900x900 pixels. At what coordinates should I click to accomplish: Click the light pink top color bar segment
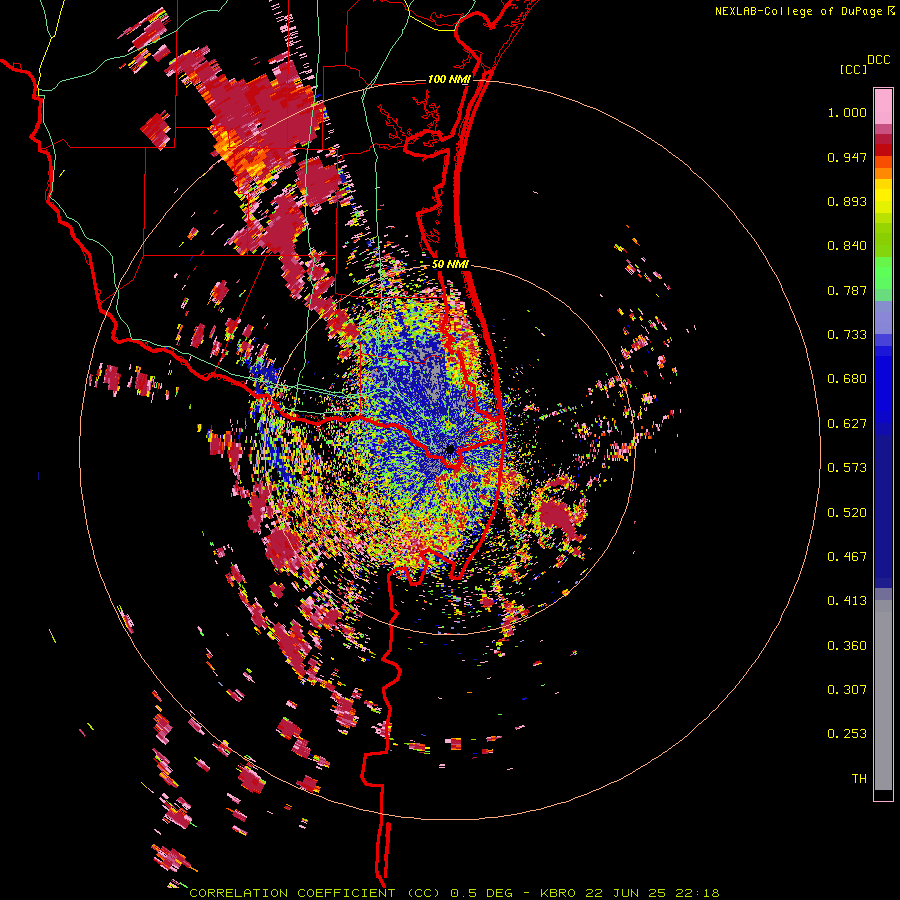pos(883,106)
